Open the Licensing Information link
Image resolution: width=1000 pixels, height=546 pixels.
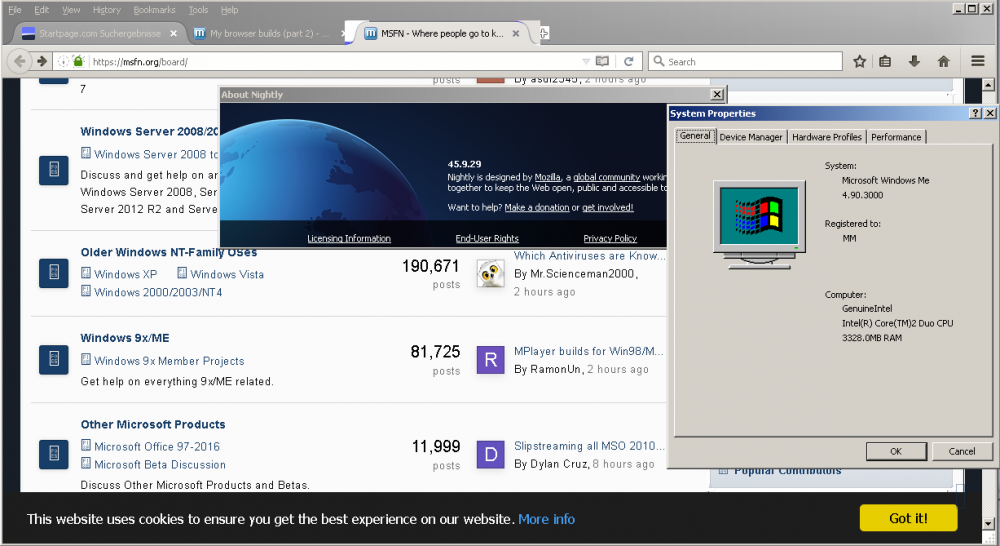point(349,239)
